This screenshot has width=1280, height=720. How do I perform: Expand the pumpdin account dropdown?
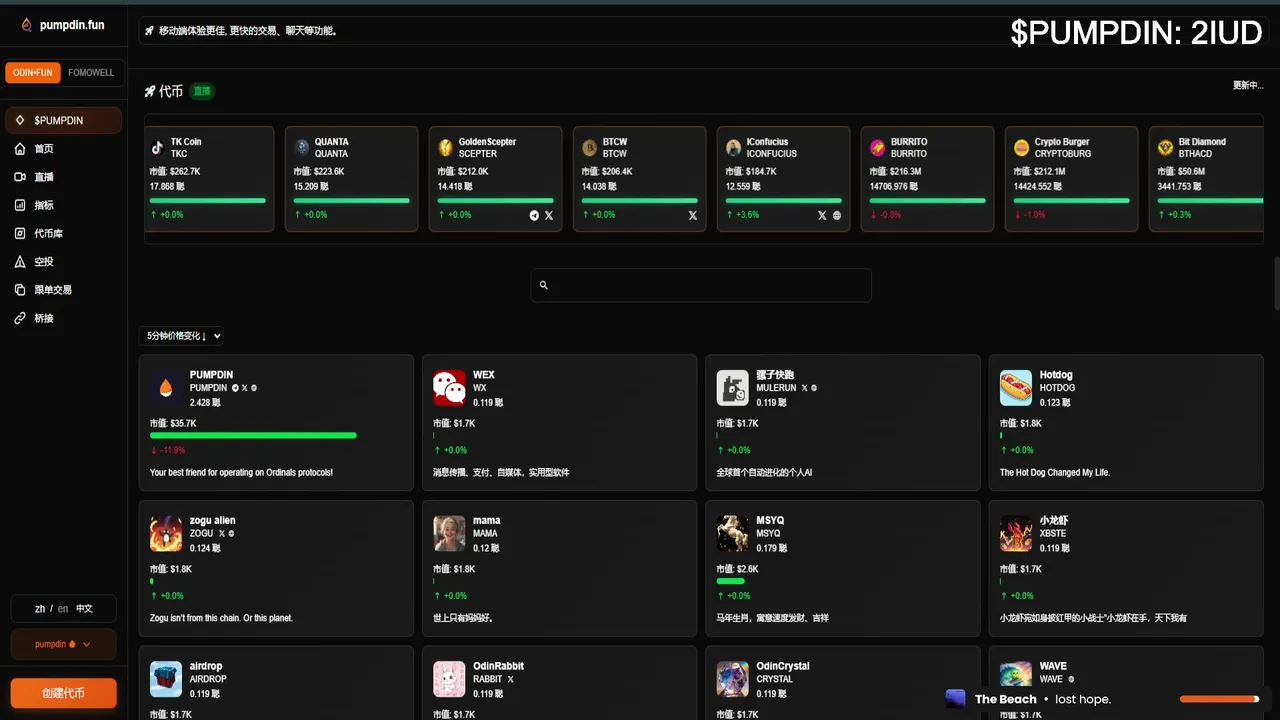click(63, 644)
